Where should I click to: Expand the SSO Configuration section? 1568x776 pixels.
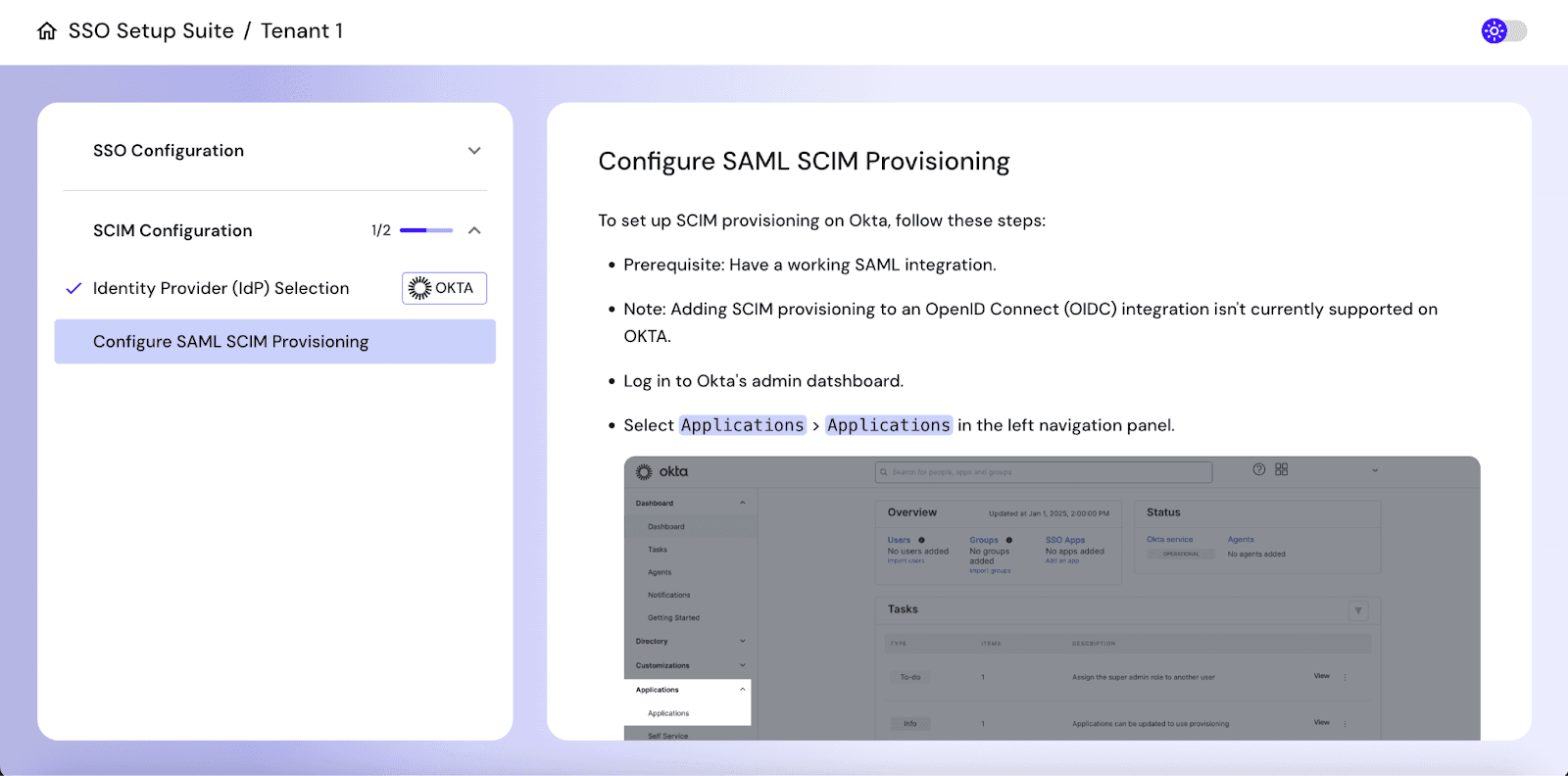coord(474,151)
